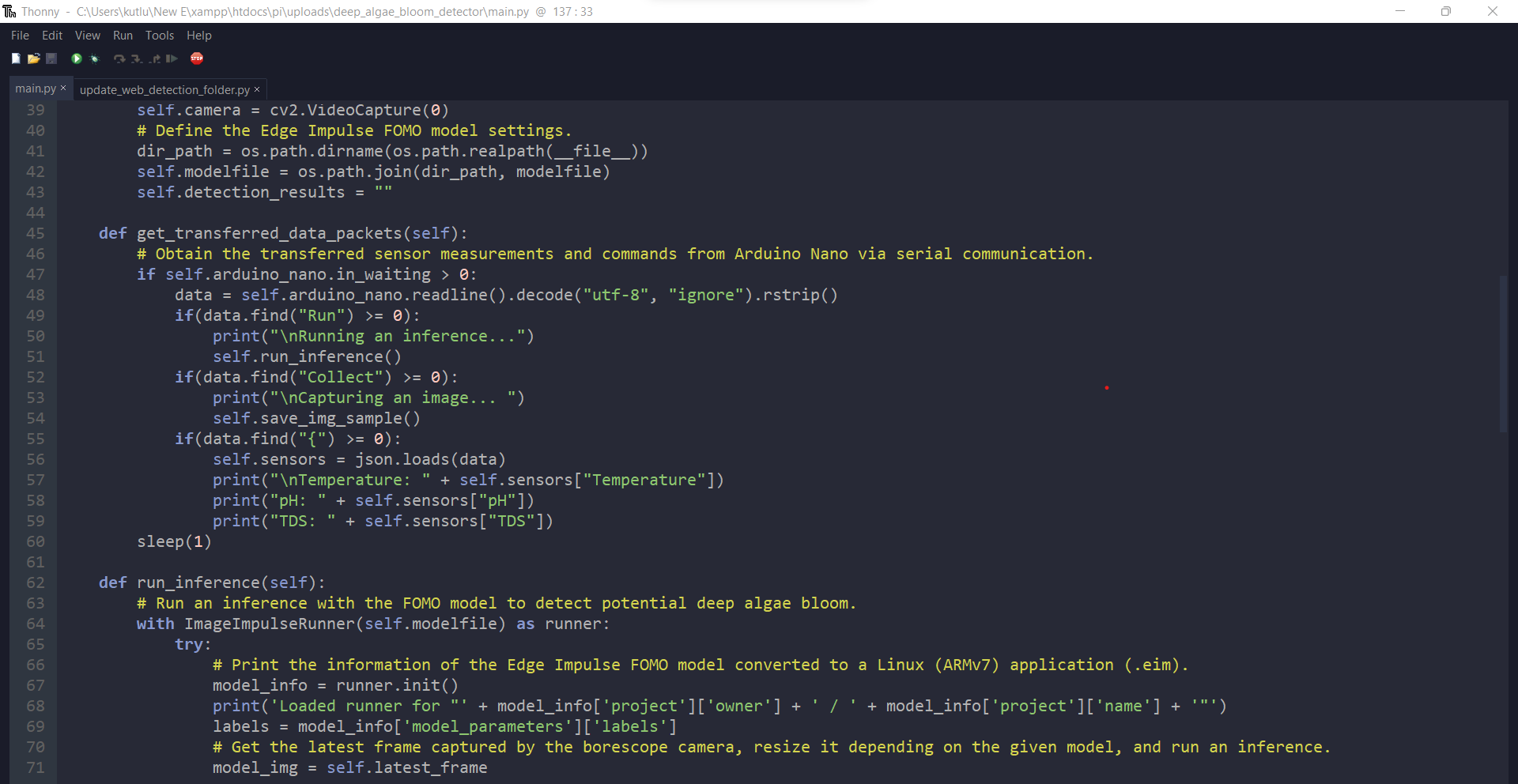Step over the next statement
This screenshot has width=1518, height=784.
(x=119, y=58)
